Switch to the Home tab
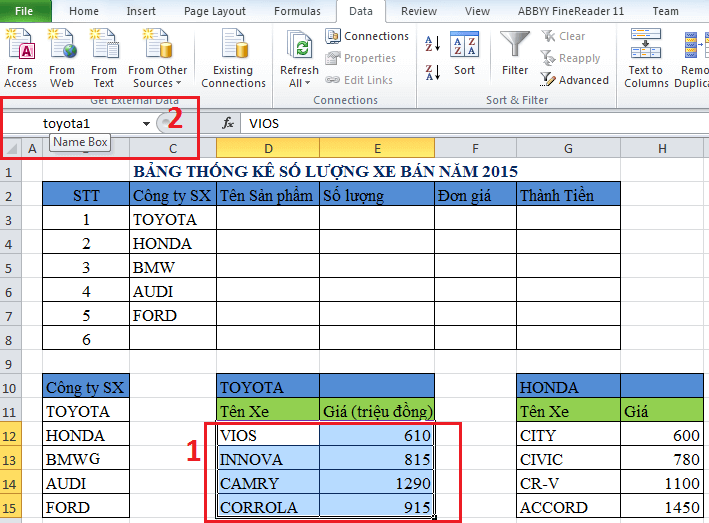The image size is (709, 523). [x=84, y=11]
